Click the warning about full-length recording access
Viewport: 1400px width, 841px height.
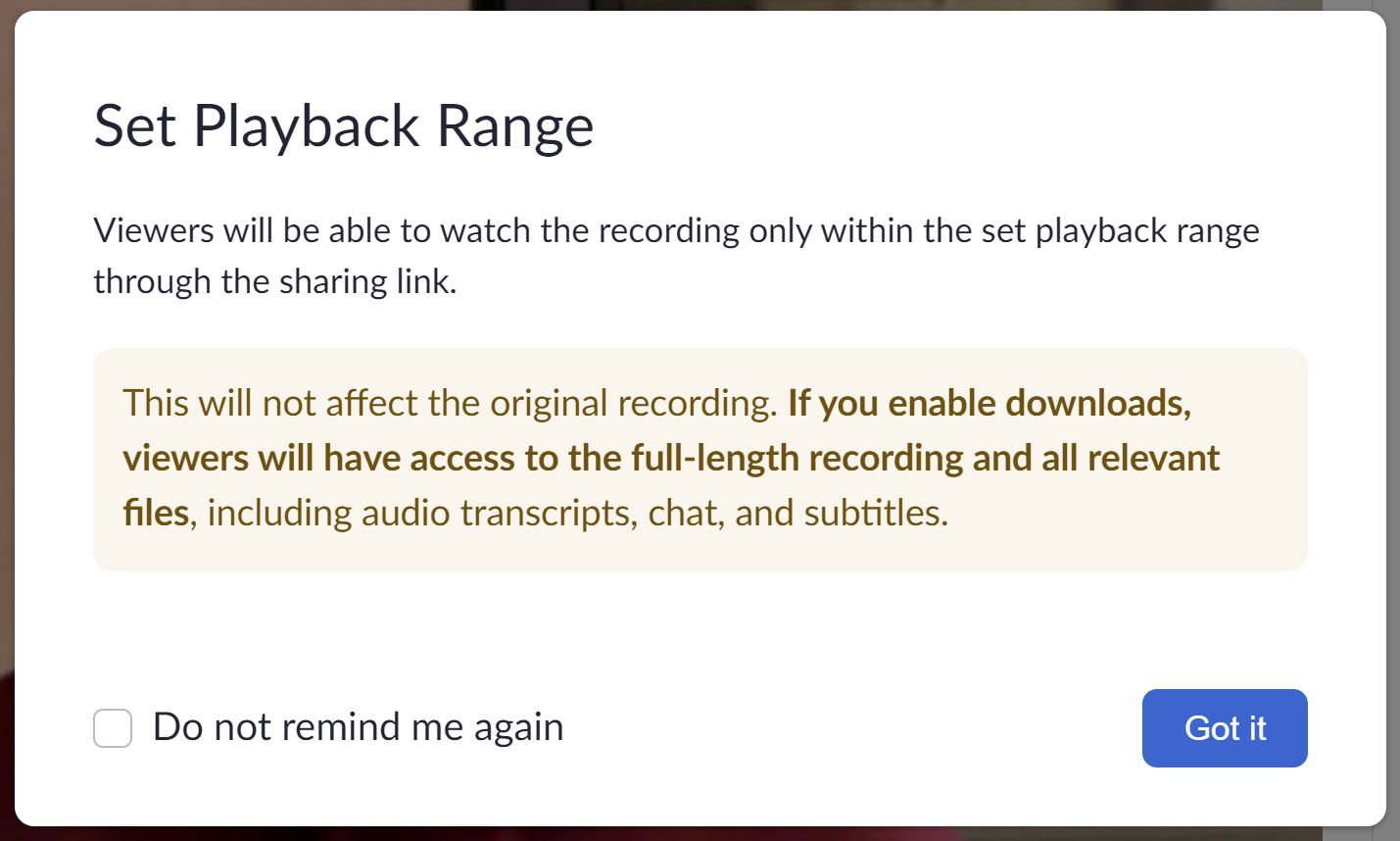click(x=670, y=457)
